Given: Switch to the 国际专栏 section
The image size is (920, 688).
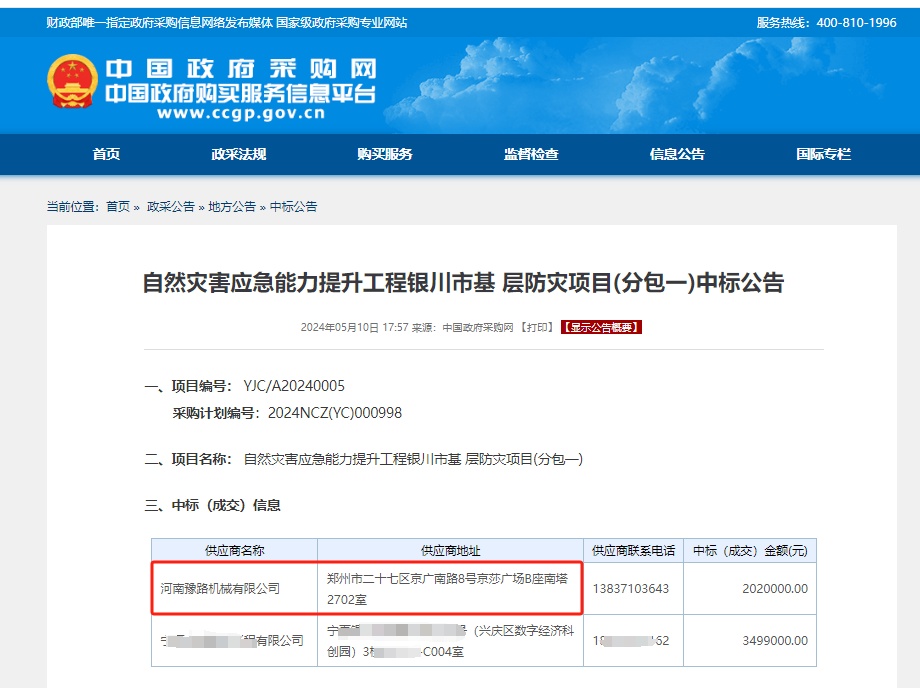Looking at the screenshot, I should 823,154.
